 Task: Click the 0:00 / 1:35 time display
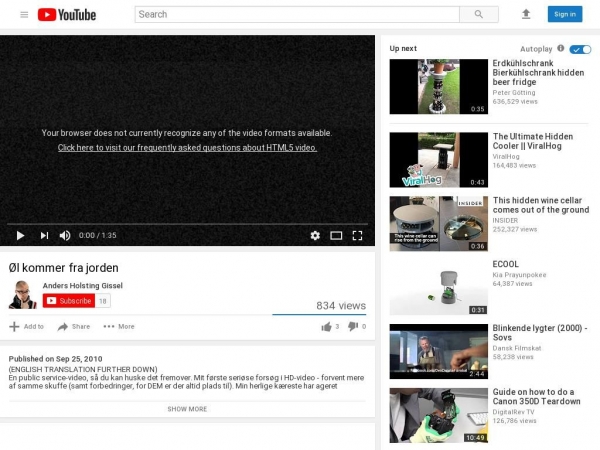(x=98, y=235)
